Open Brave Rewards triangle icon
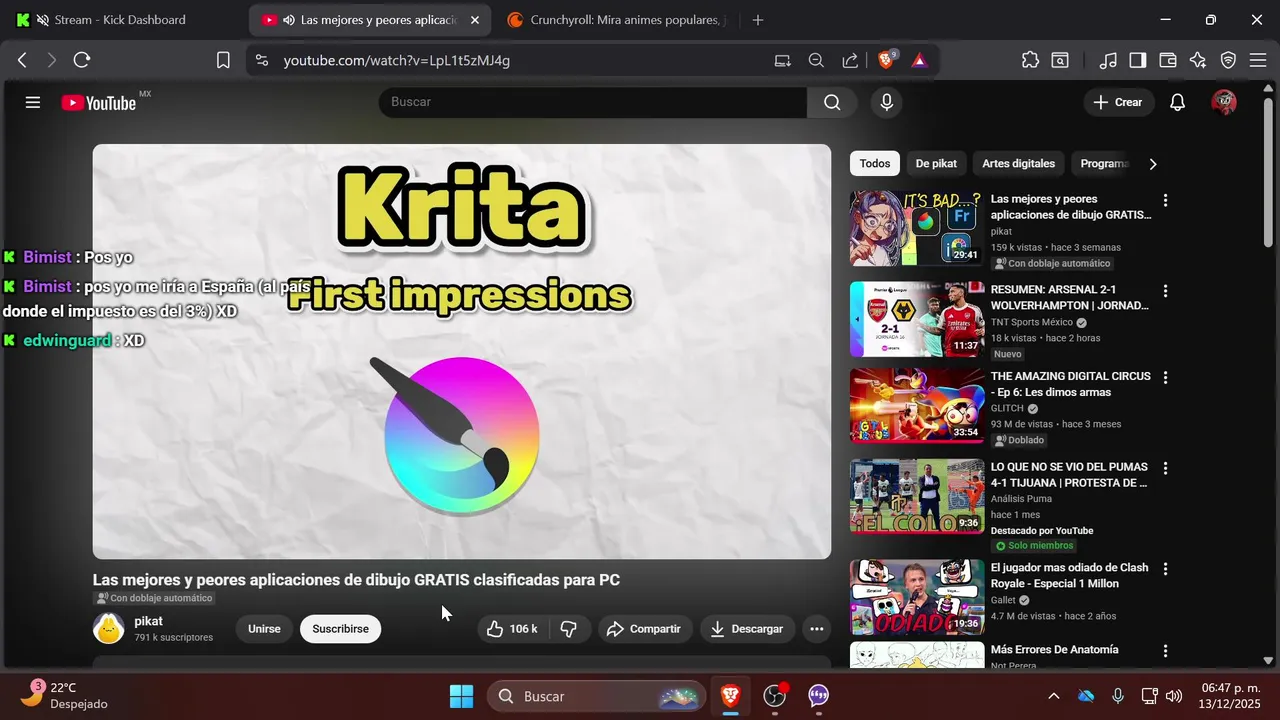This screenshot has height=720, width=1280. pyautogui.click(x=919, y=60)
